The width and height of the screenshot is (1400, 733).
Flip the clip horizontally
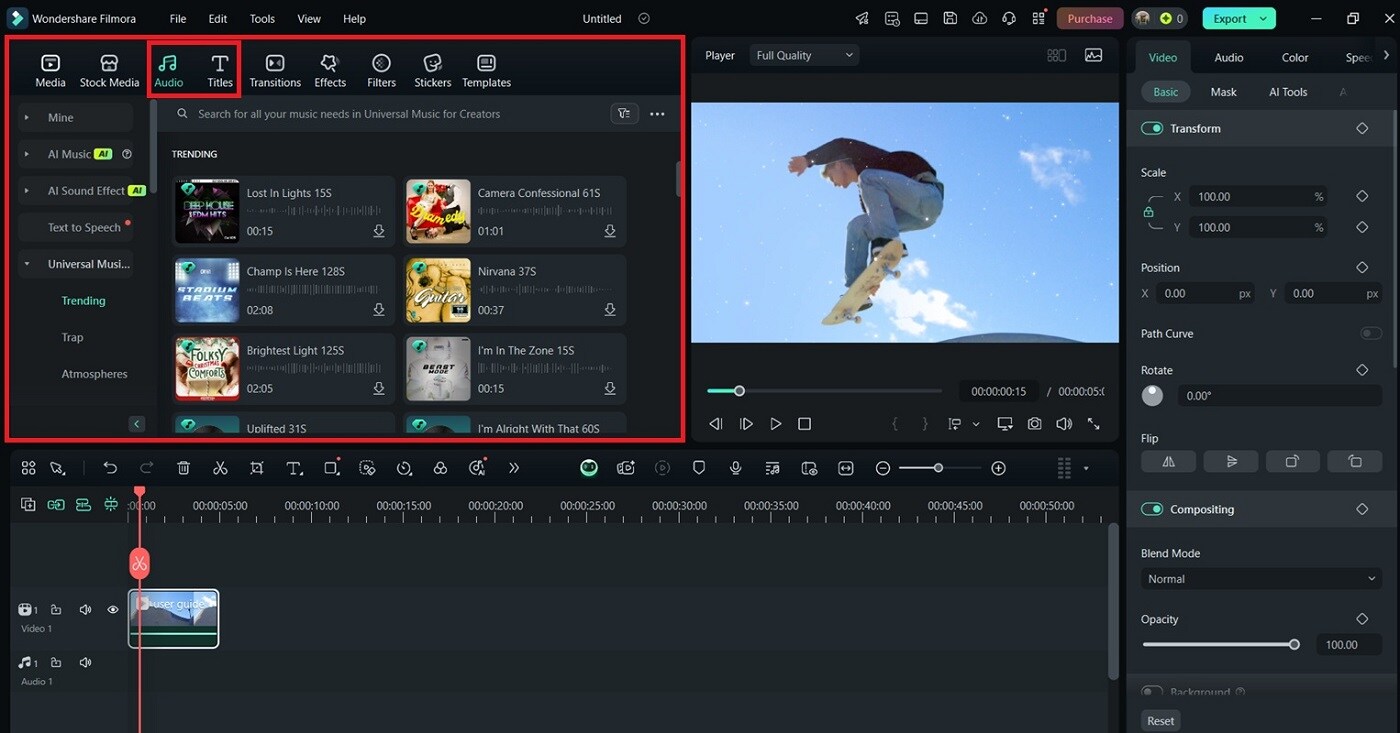[x=1168, y=461]
